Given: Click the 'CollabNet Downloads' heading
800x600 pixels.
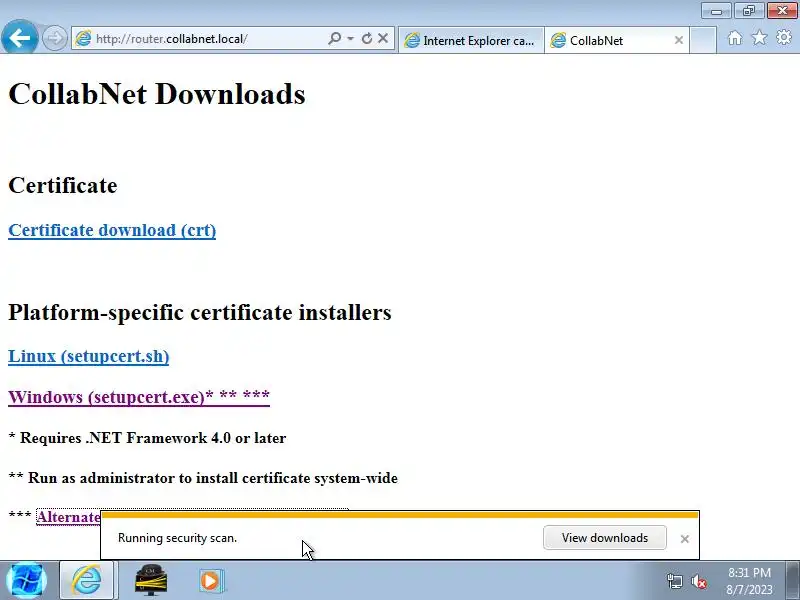Looking at the screenshot, I should [x=157, y=94].
